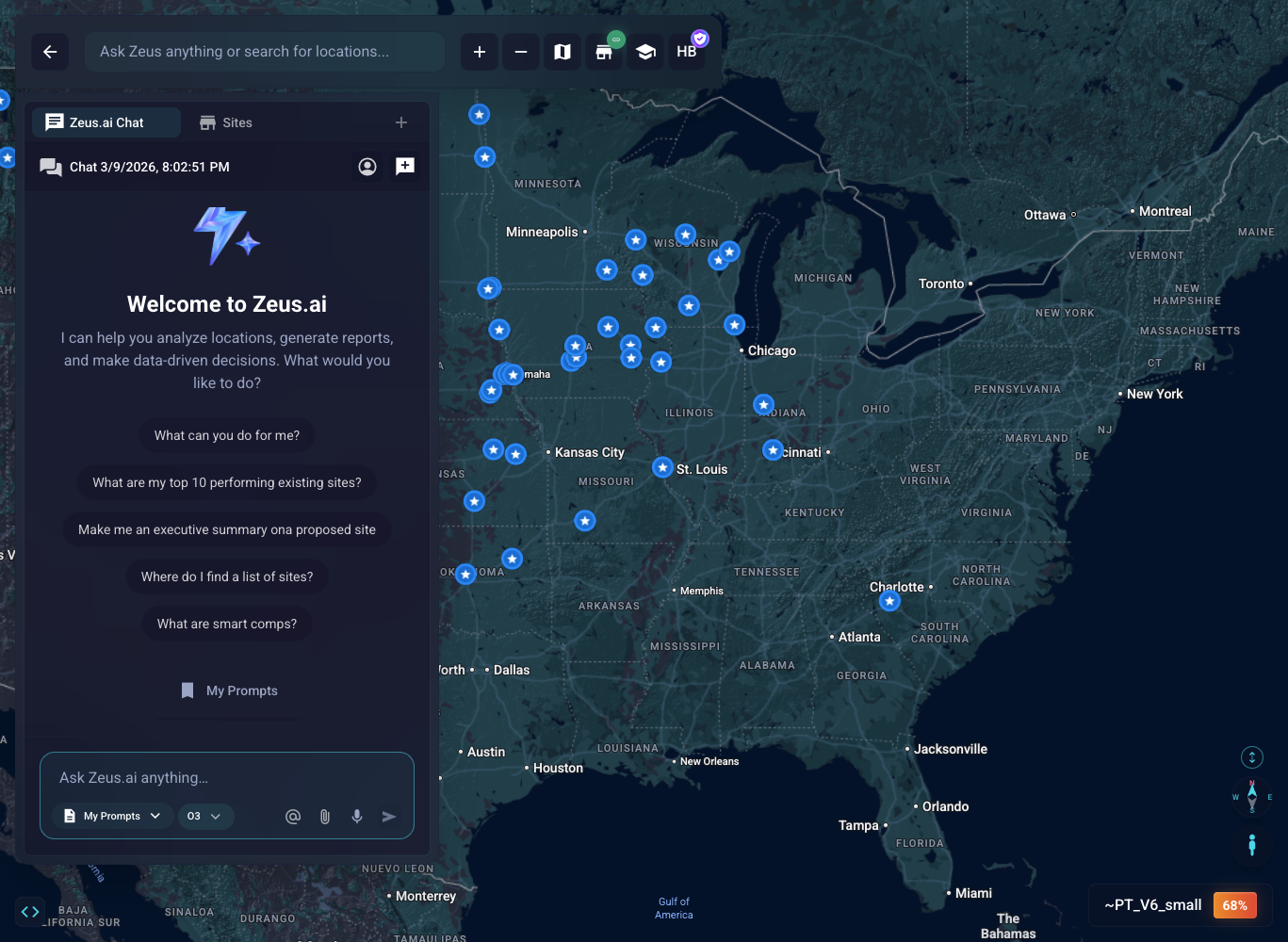Ask about top 10 performing existing sites
1288x942 pixels.
(227, 482)
